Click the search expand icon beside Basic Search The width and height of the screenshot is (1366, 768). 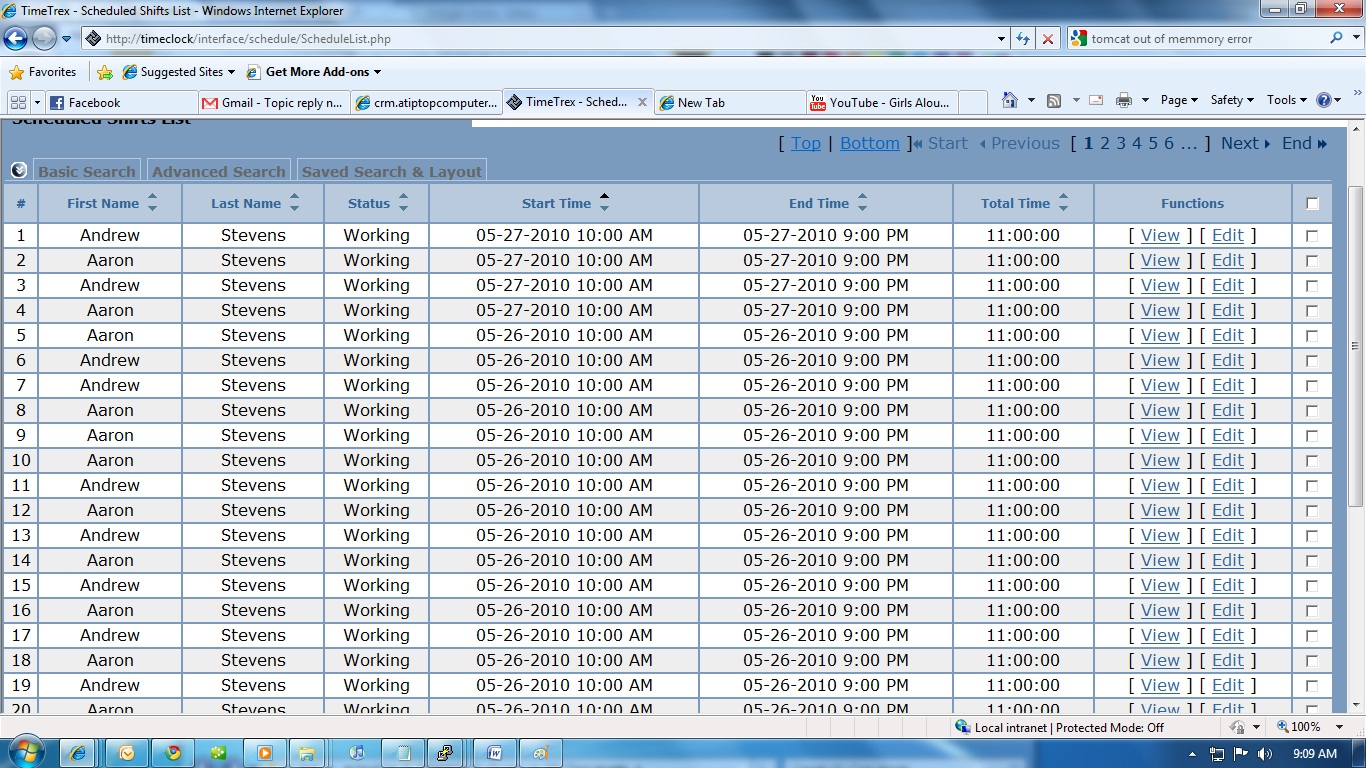pyautogui.click(x=19, y=170)
